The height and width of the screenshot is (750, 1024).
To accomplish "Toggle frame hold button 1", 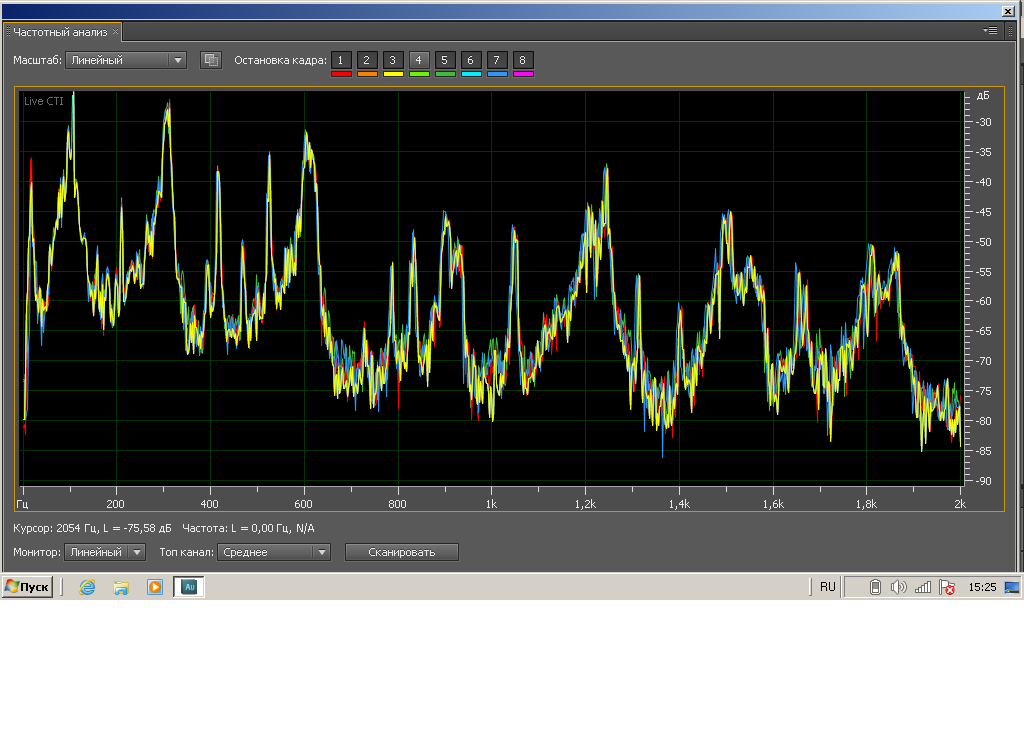I will pyautogui.click(x=341, y=60).
